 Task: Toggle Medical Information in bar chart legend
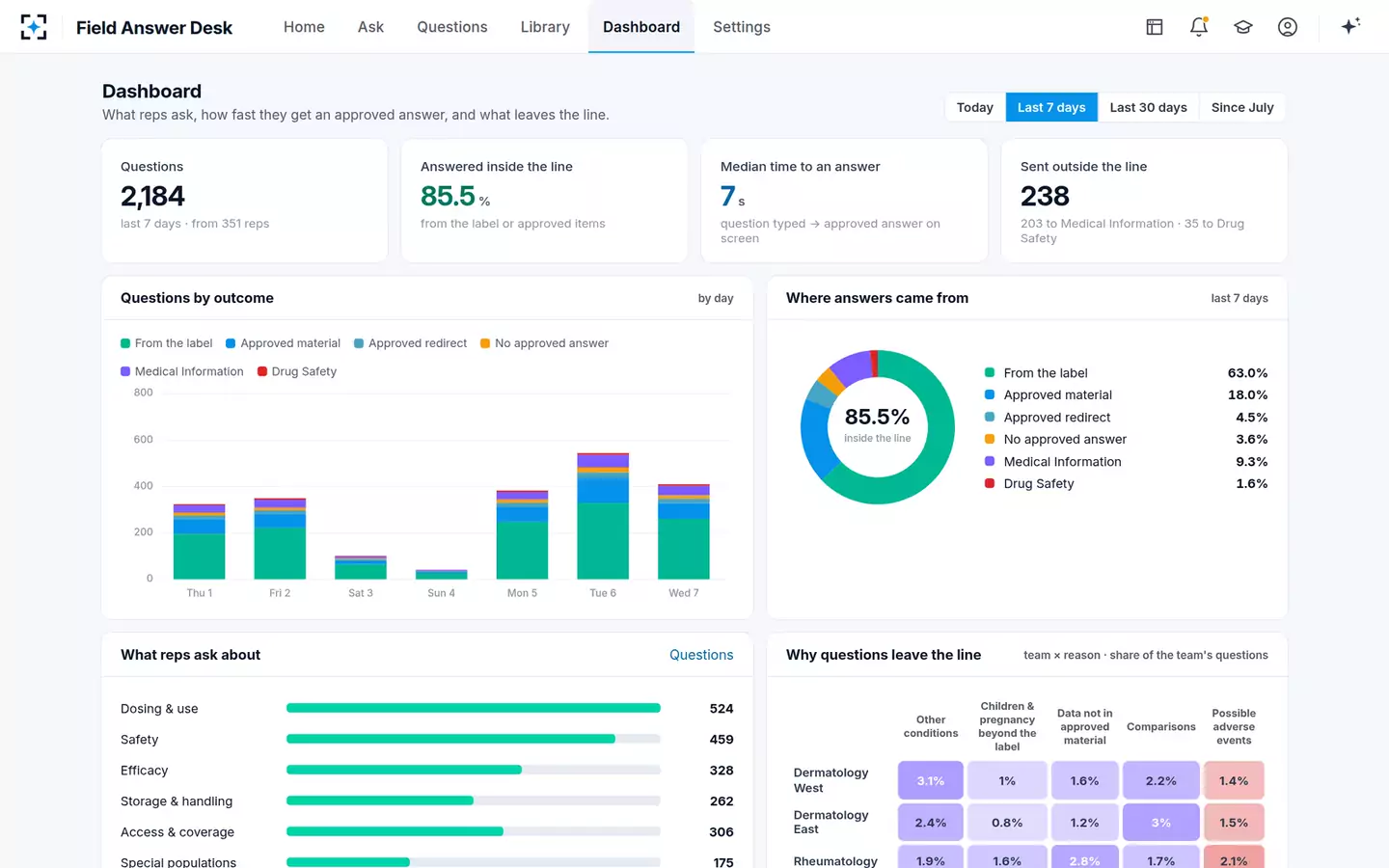point(182,371)
